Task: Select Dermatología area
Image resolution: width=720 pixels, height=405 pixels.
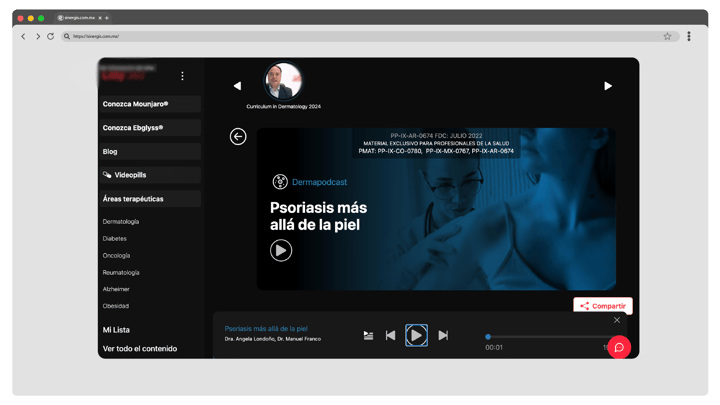Action: [x=121, y=222]
